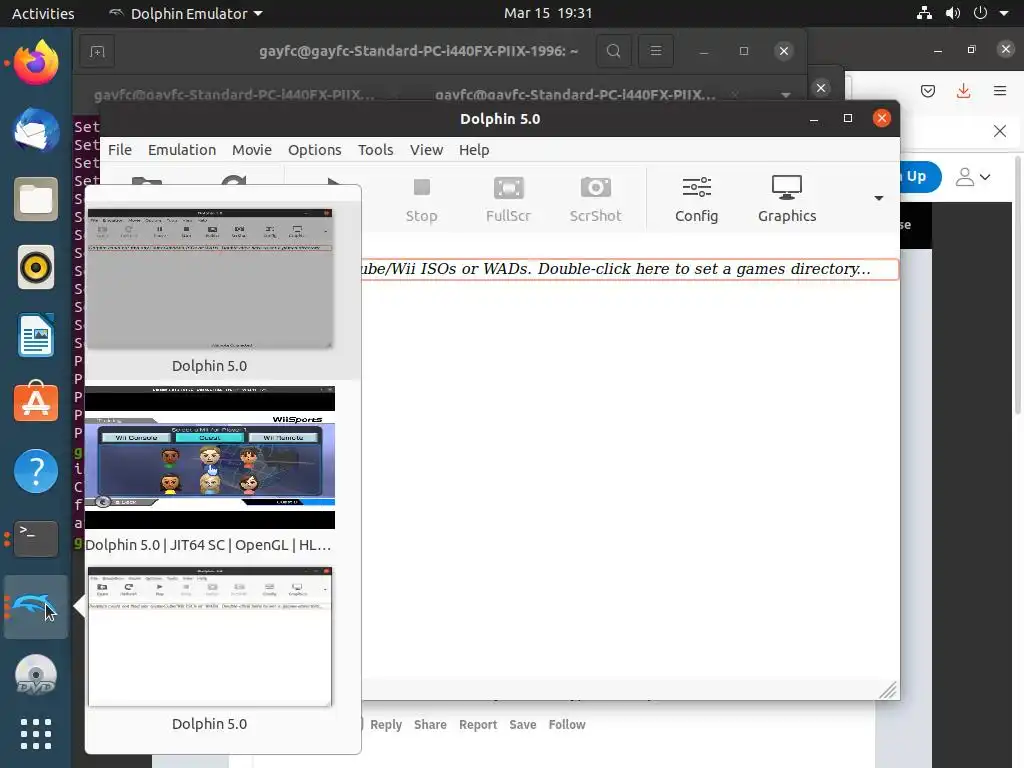Open the View menu
The height and width of the screenshot is (768, 1024).
pyautogui.click(x=426, y=150)
